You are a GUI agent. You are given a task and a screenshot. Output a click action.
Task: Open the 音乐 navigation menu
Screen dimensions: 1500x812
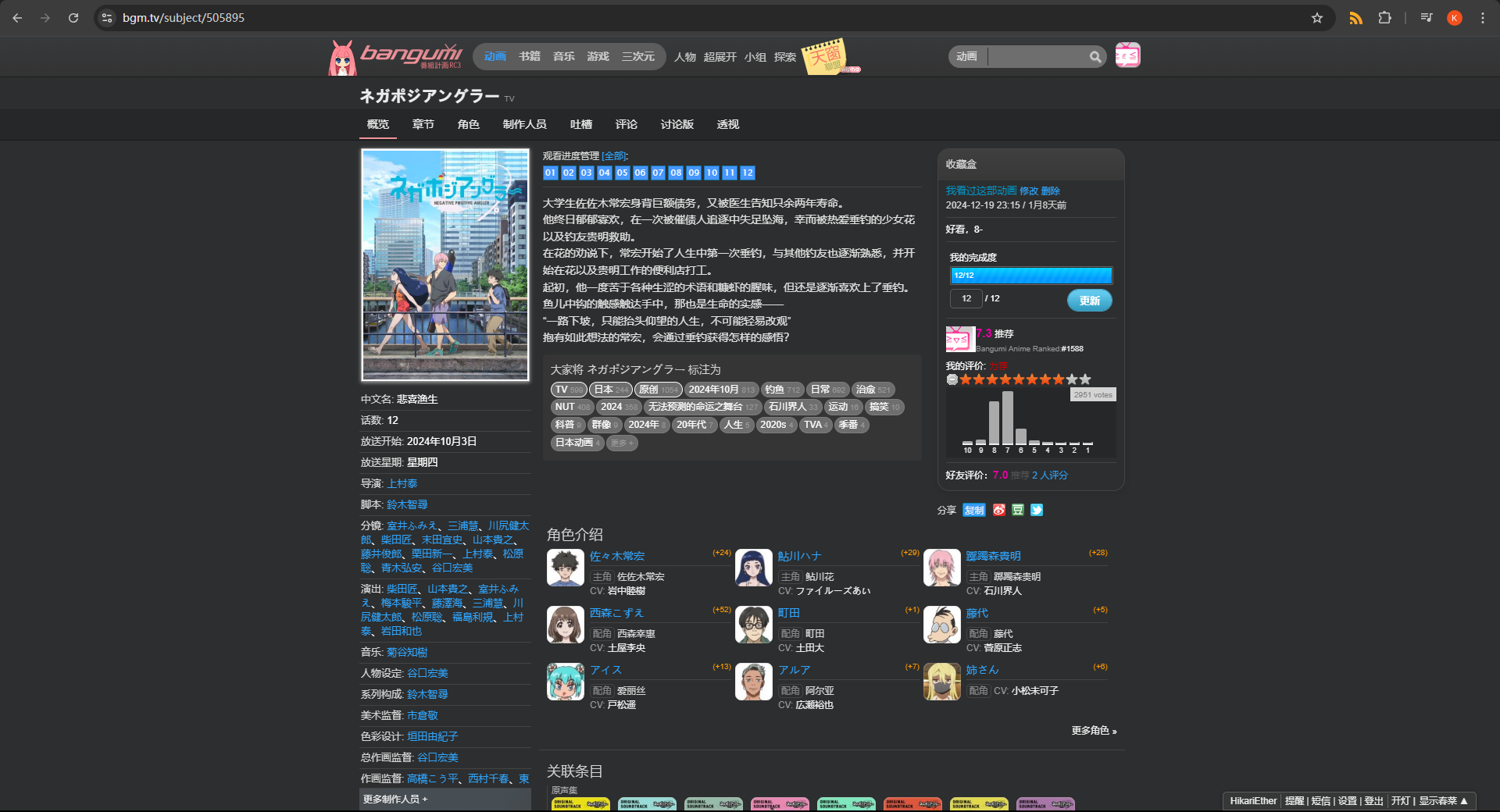click(564, 56)
